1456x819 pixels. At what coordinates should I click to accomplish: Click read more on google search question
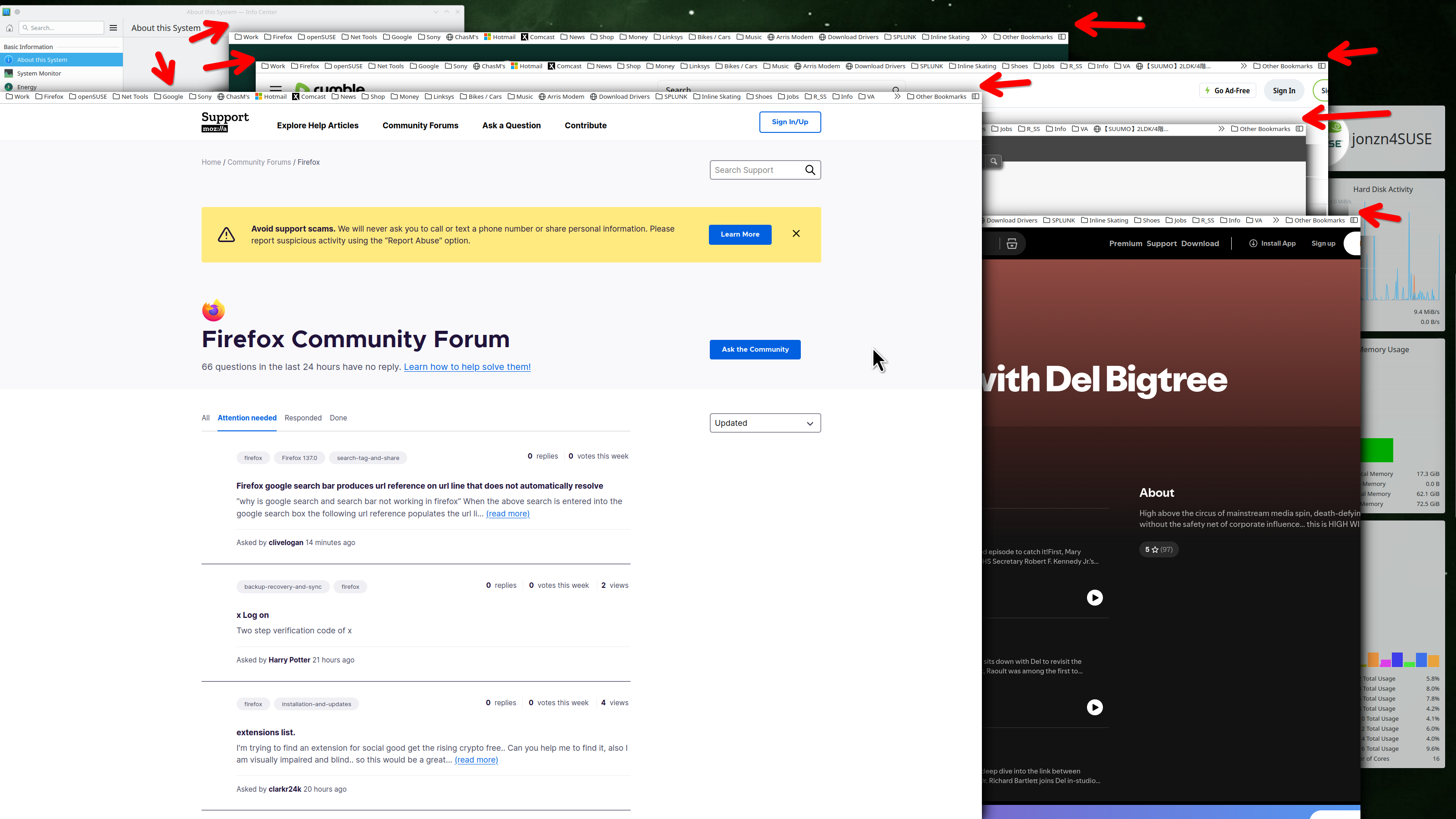coord(508,514)
